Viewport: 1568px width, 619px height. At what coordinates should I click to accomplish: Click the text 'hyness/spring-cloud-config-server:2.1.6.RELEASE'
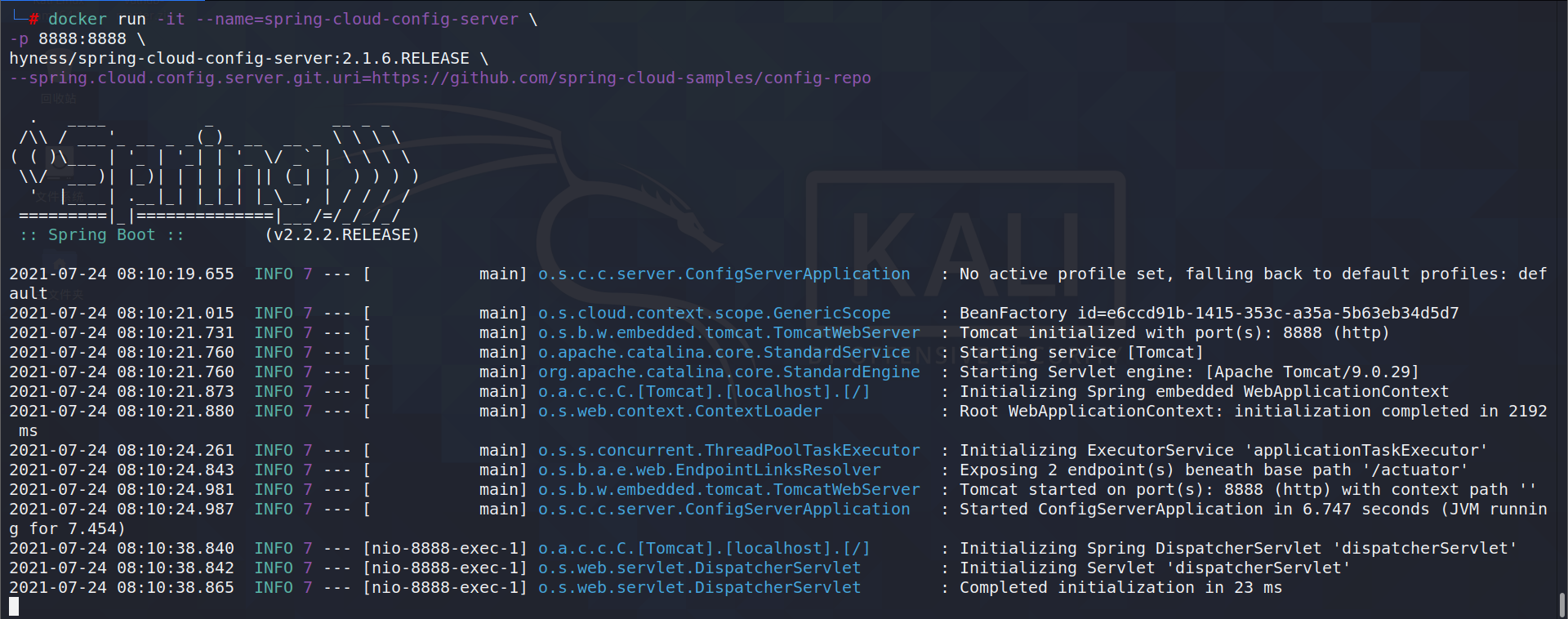239,59
